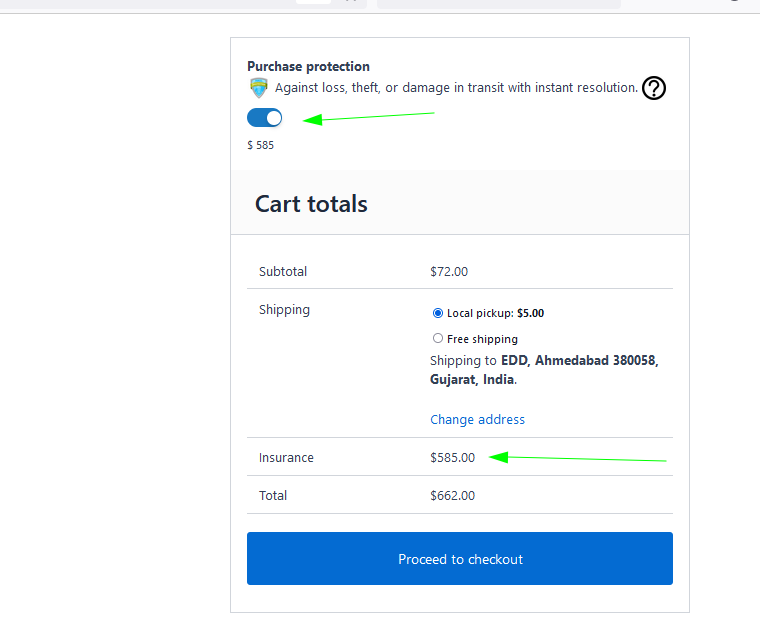760x620 pixels.
Task: Select the Local pickup radio button
Action: tap(438, 313)
